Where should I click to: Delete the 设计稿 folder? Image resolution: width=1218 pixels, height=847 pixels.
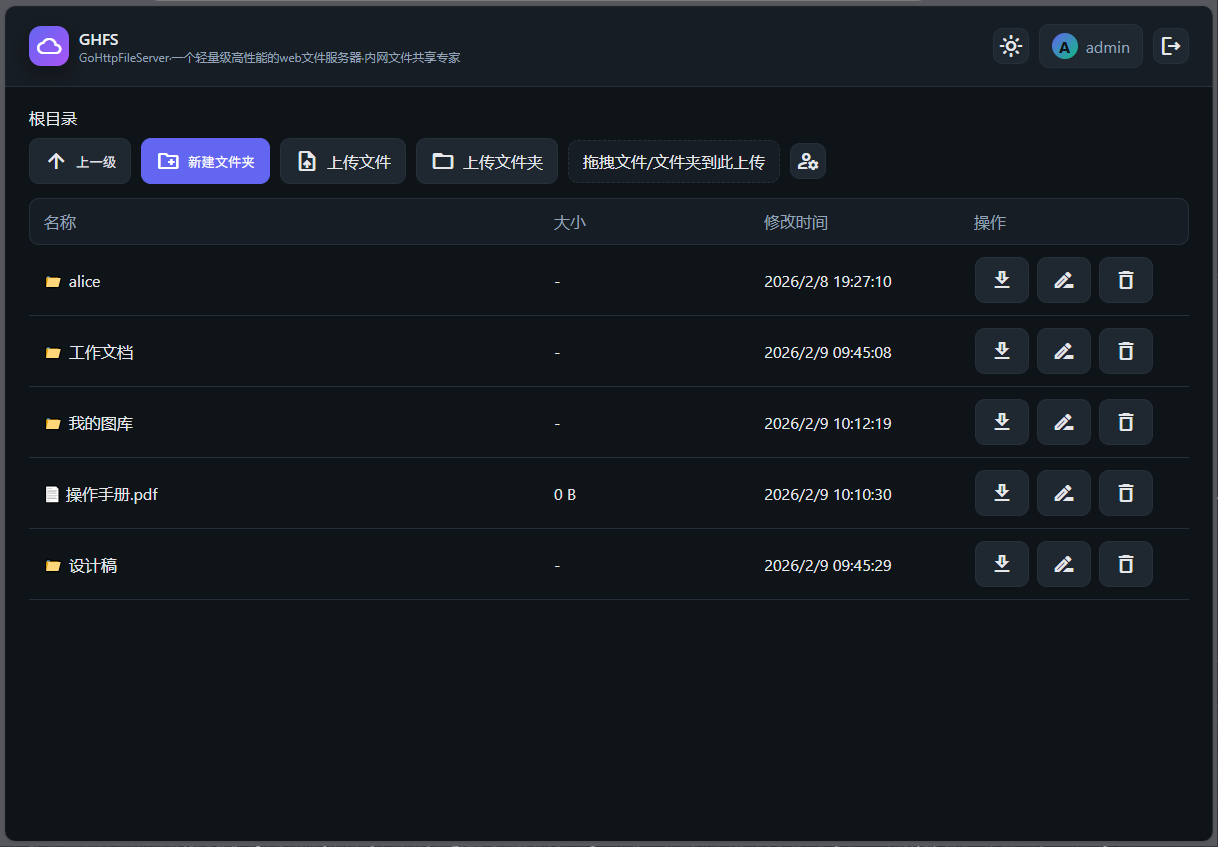pos(1125,564)
